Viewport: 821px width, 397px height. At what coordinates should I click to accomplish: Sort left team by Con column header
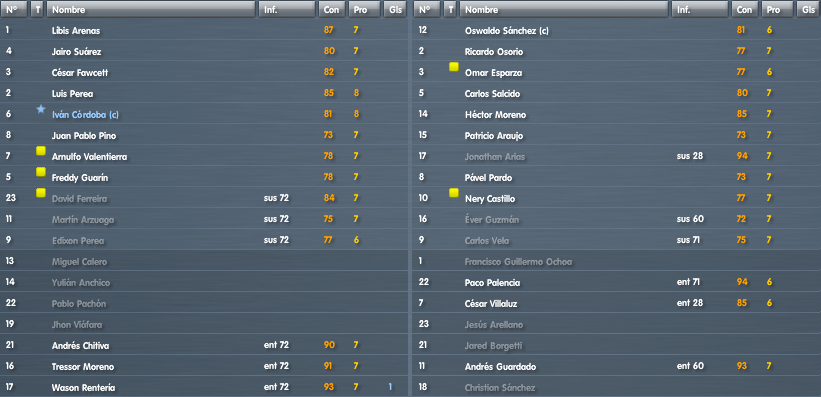332,9
